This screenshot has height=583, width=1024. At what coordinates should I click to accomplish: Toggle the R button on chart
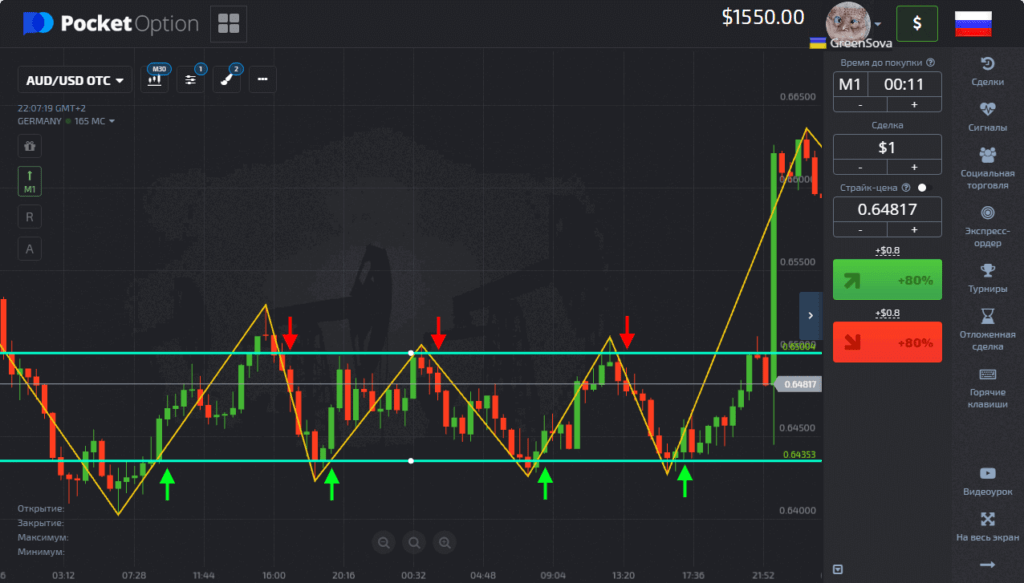coord(30,216)
